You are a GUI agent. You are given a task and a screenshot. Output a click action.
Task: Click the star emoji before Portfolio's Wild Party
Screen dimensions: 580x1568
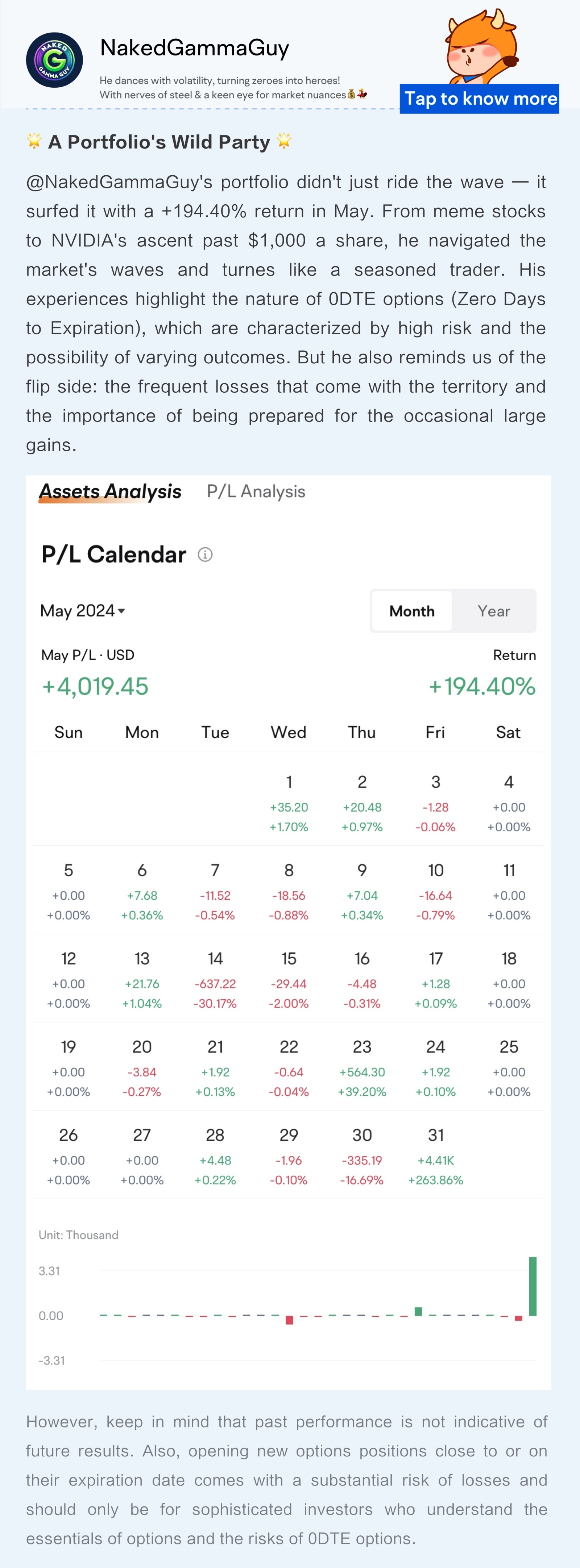(34, 141)
